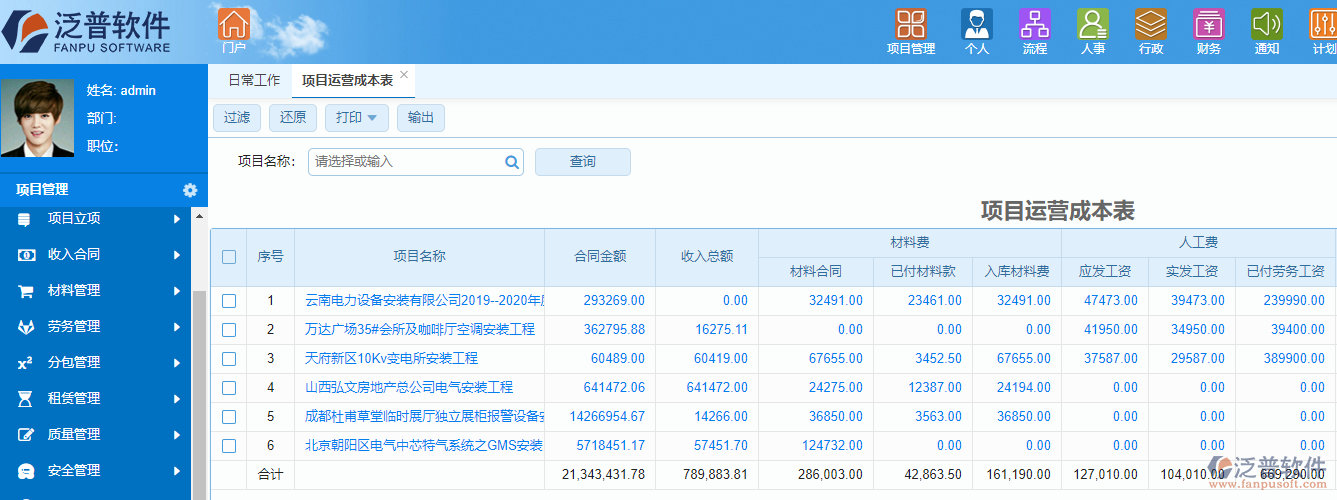
Task: Click the 项目名称 search input field
Action: 405,162
